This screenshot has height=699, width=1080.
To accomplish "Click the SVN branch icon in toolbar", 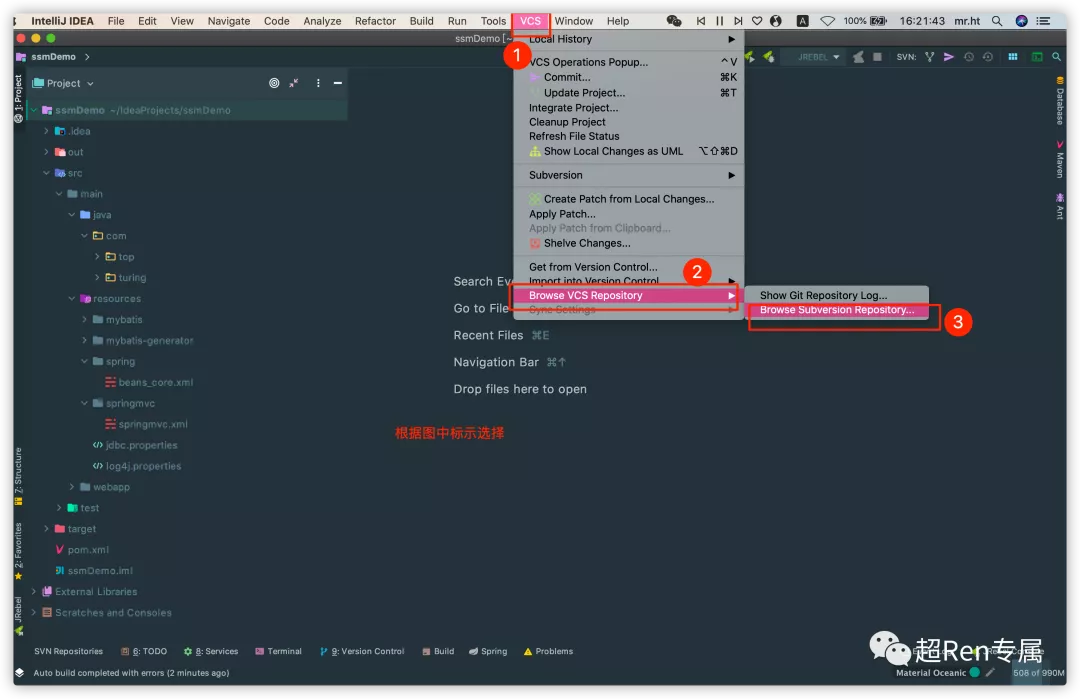I will click(x=928, y=57).
